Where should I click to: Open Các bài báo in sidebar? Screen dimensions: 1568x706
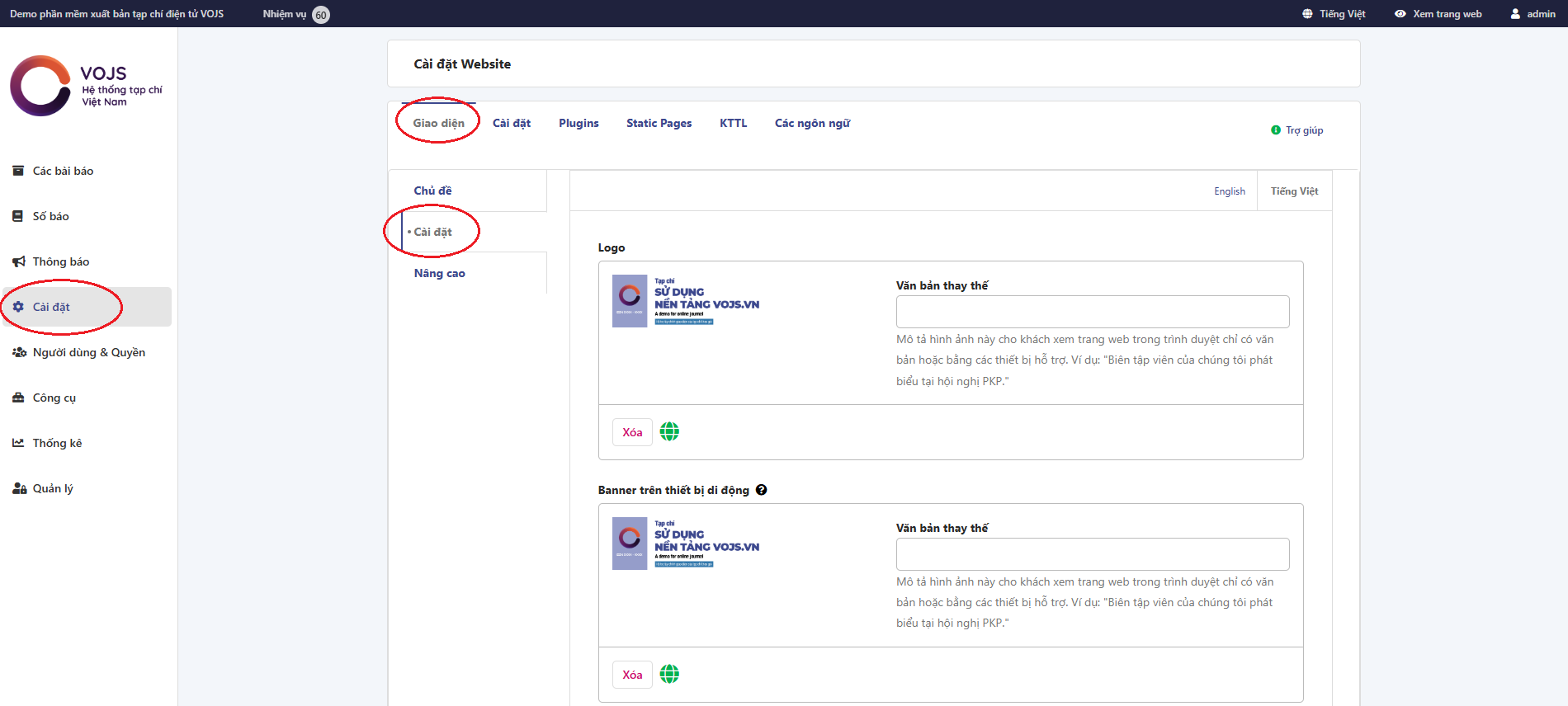(x=63, y=171)
